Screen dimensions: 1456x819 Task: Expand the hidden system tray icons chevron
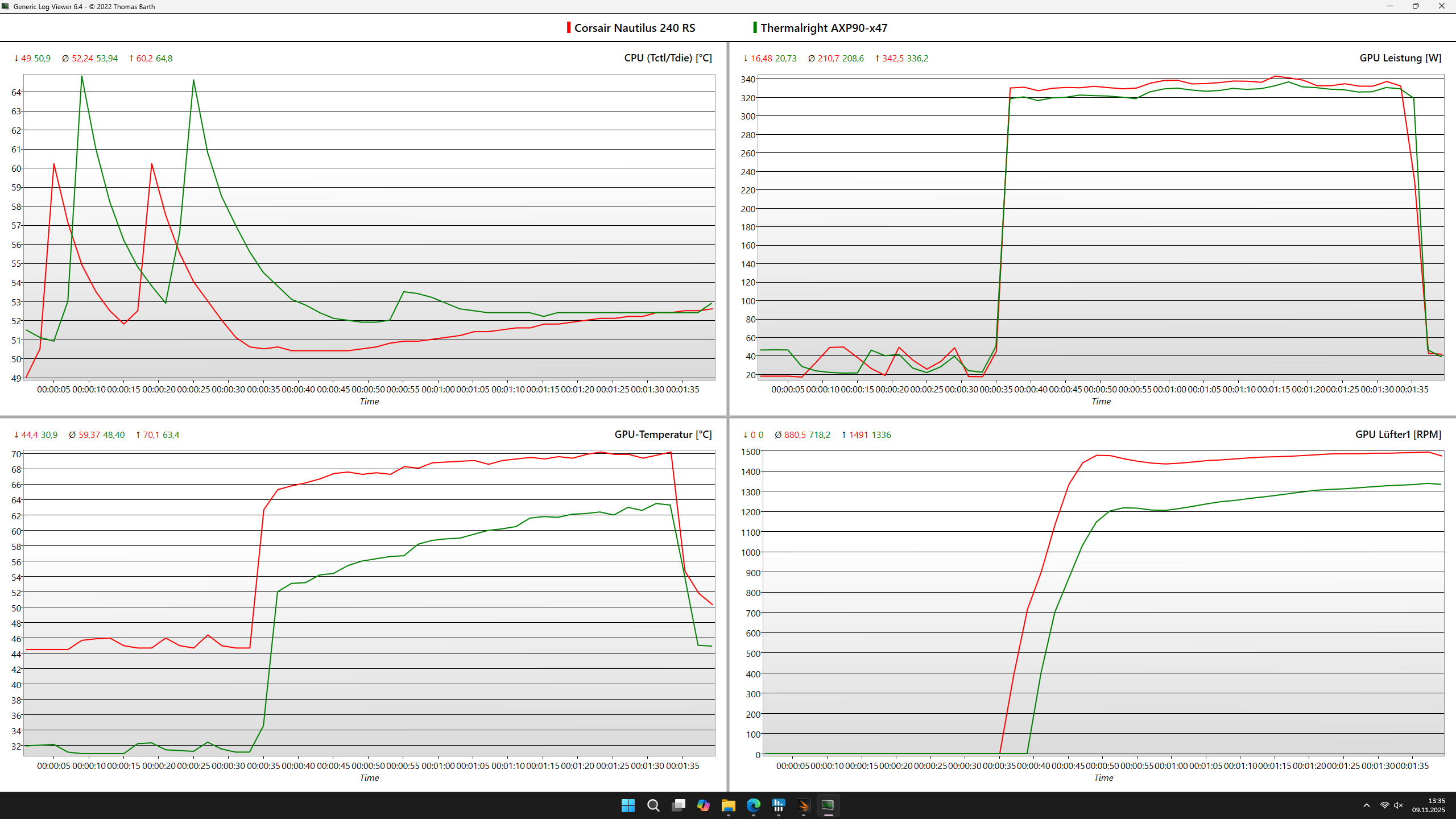(x=1367, y=805)
